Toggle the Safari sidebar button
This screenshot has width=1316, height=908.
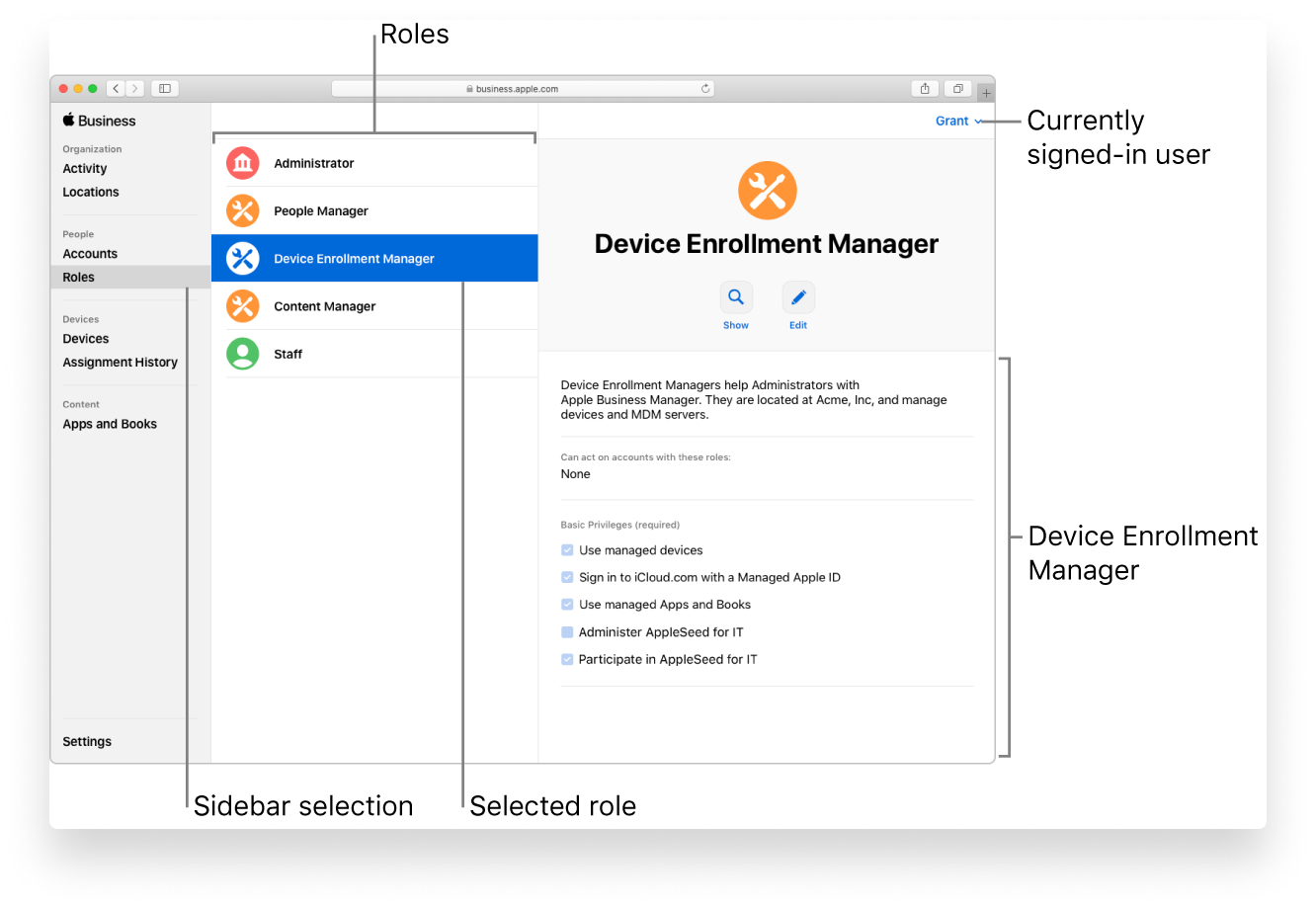click(x=165, y=89)
